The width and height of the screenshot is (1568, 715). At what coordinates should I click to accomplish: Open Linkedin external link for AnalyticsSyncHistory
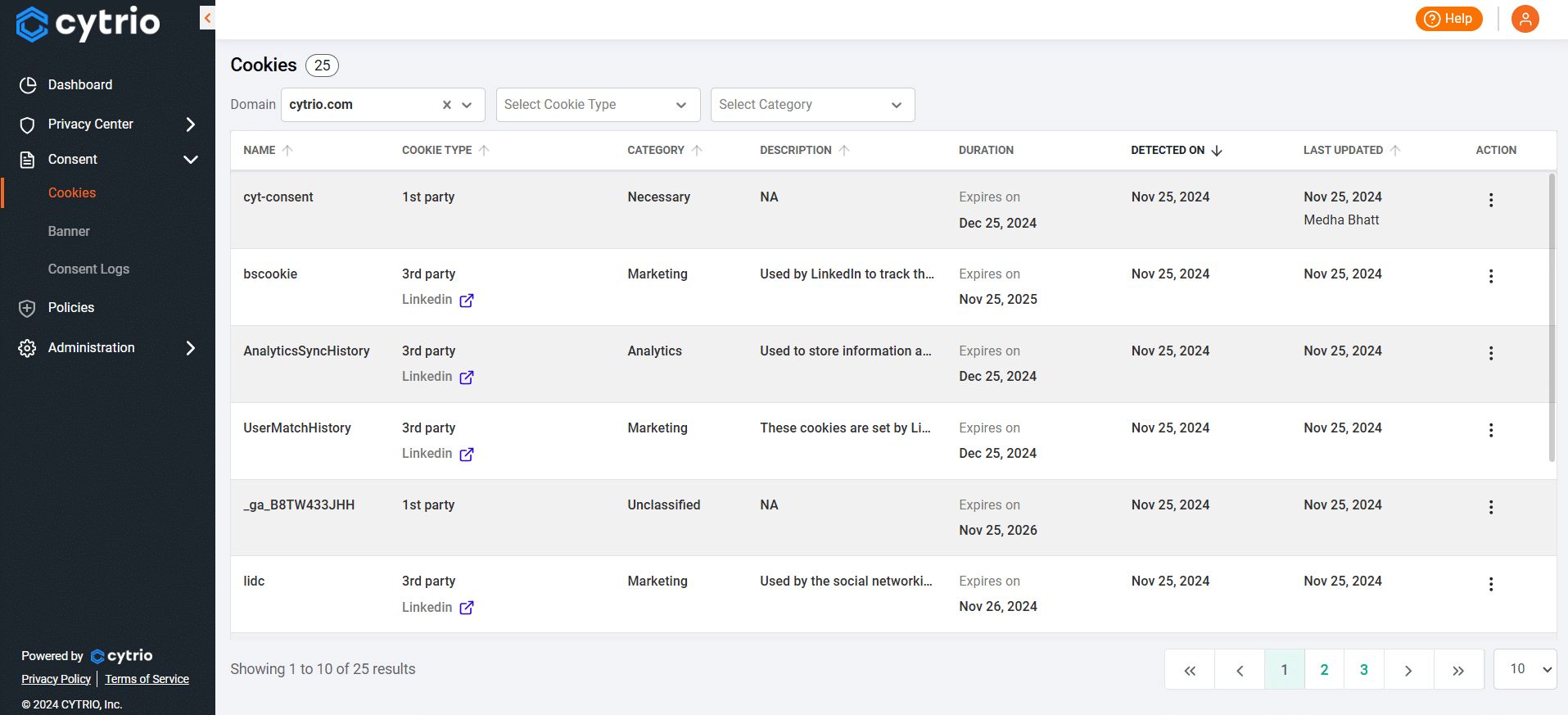click(x=466, y=378)
